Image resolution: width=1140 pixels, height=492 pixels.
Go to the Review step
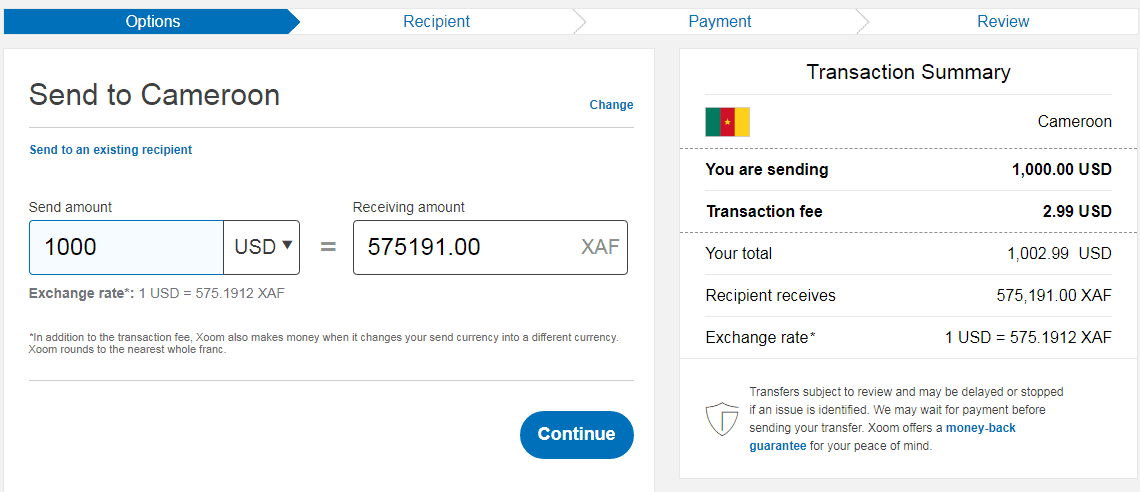click(x=1003, y=21)
